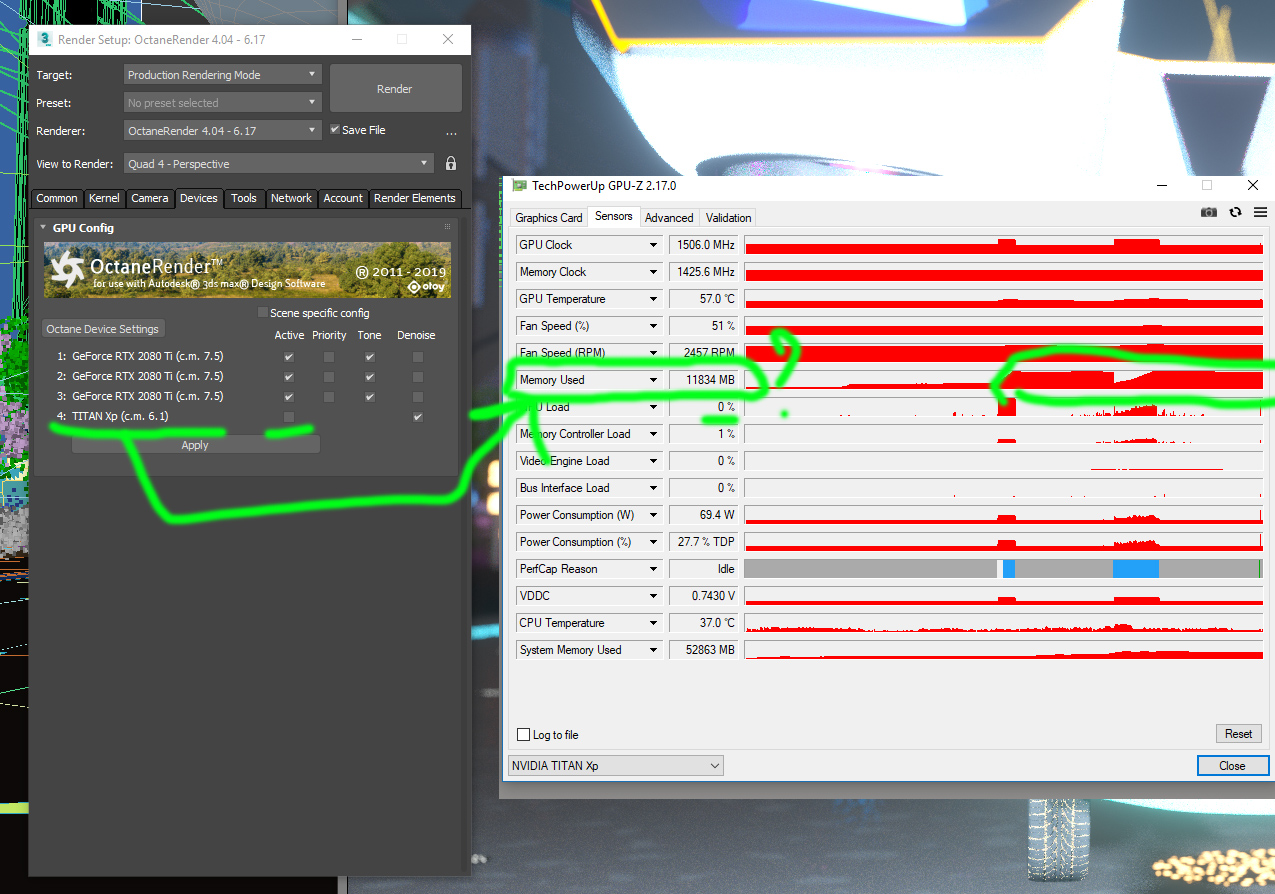Click the 3ds Max icon in Render Setup title
Image resolution: width=1275 pixels, height=894 pixels.
45,39
